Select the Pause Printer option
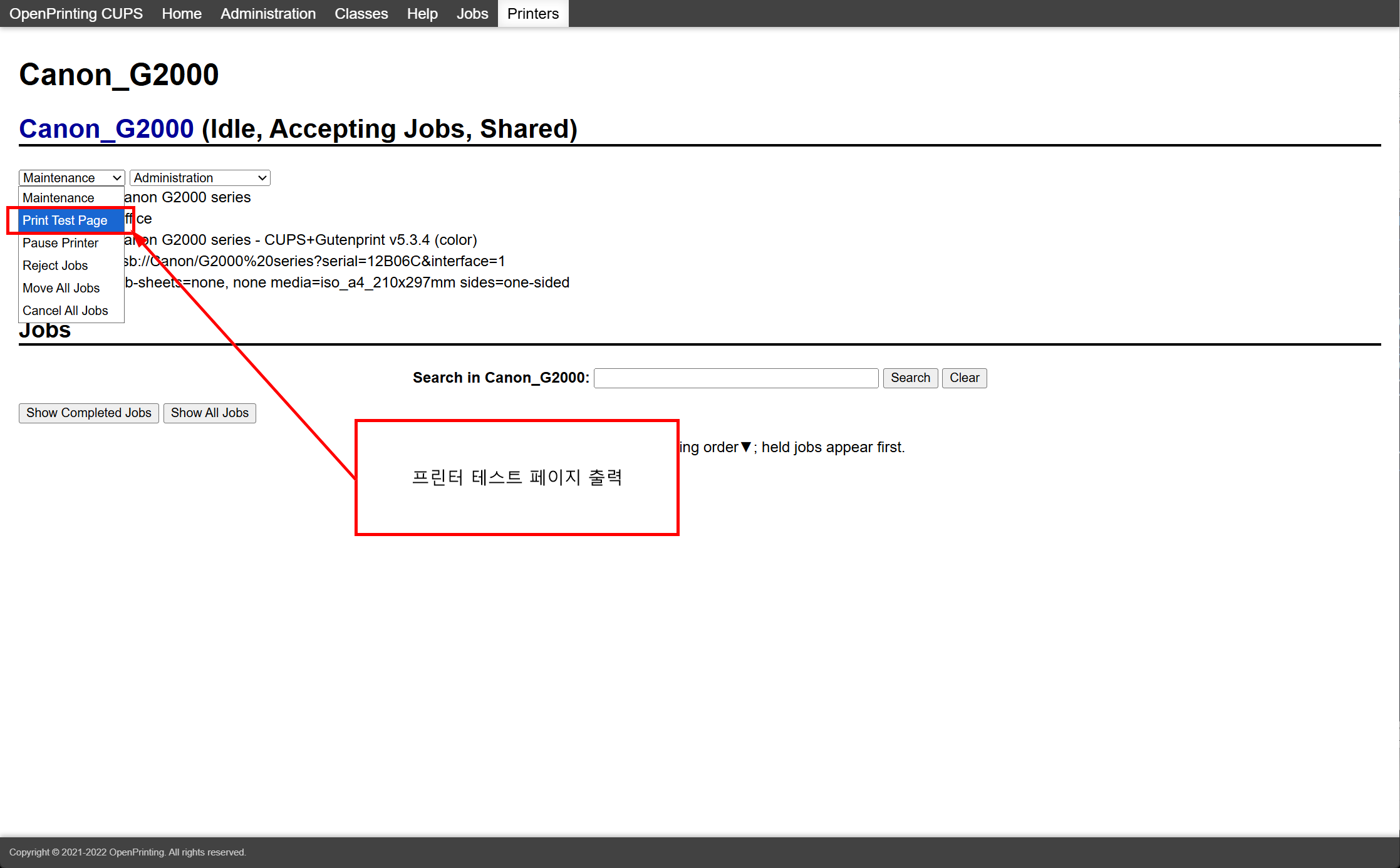This screenshot has width=1400, height=868. click(x=60, y=243)
